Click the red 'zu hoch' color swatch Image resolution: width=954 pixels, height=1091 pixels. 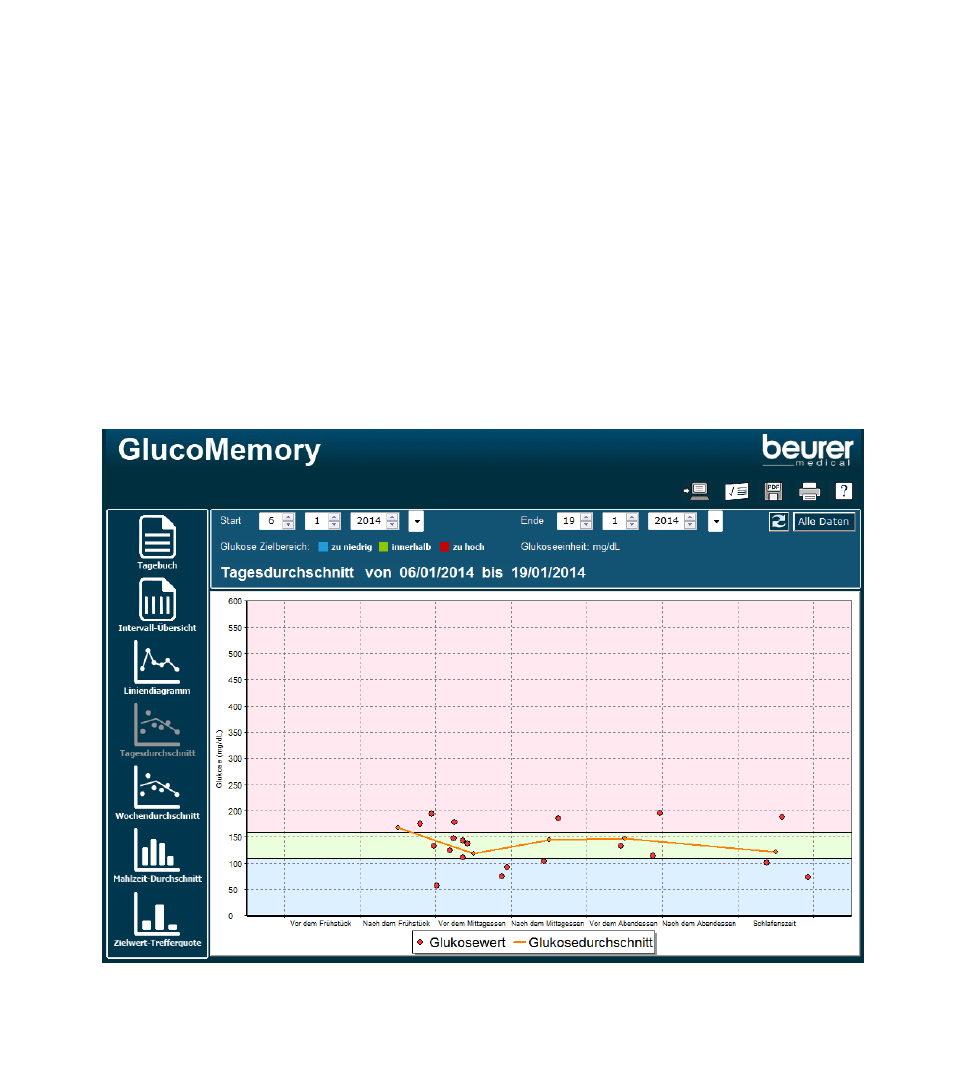point(445,547)
